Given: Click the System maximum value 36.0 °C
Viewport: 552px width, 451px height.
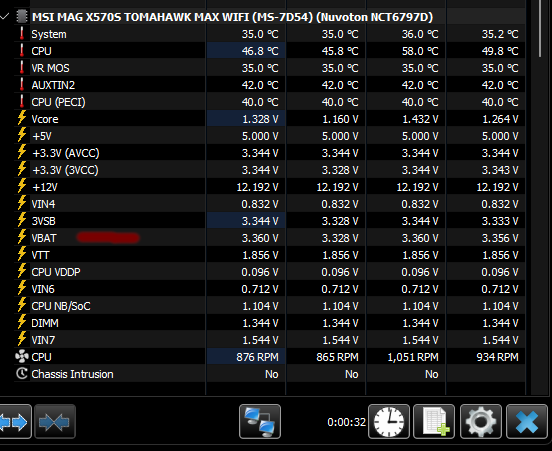Looking at the screenshot, I should [x=420, y=34].
